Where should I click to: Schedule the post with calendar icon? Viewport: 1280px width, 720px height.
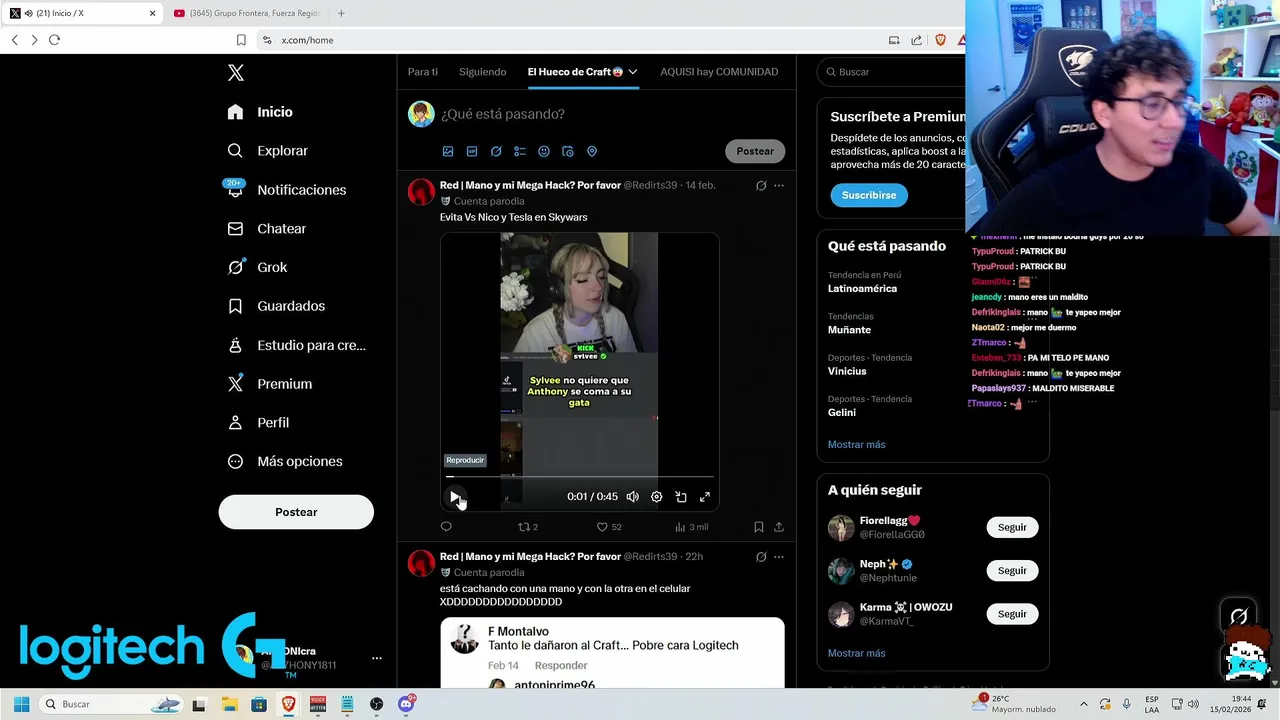[568, 151]
